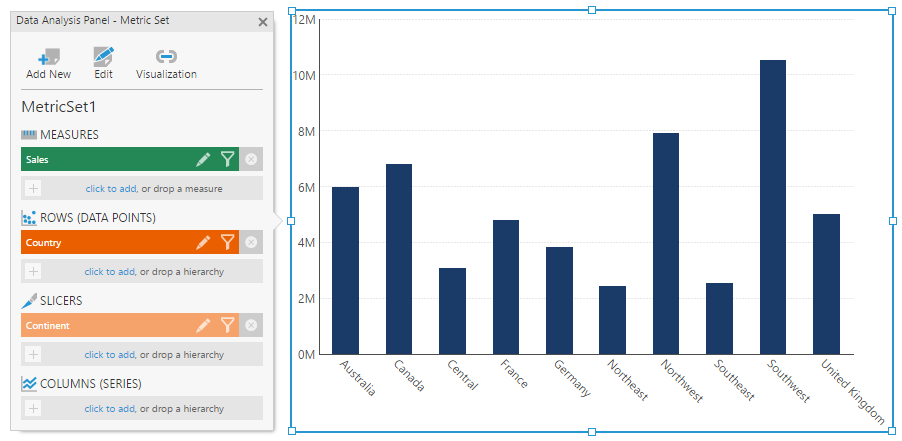The width and height of the screenshot is (902, 441).
Task: Click the Northwest bar in the chart
Action: 665,243
